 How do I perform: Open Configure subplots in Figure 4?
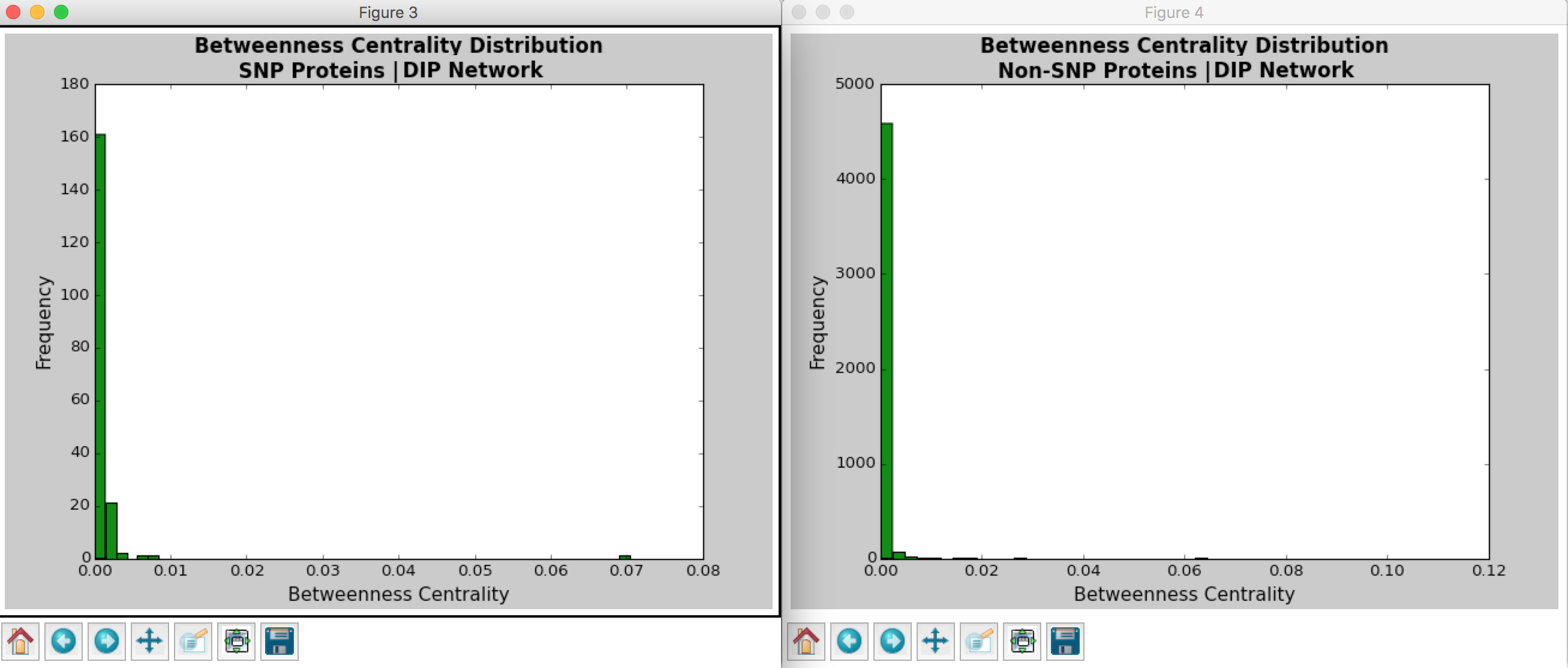click(x=1022, y=641)
